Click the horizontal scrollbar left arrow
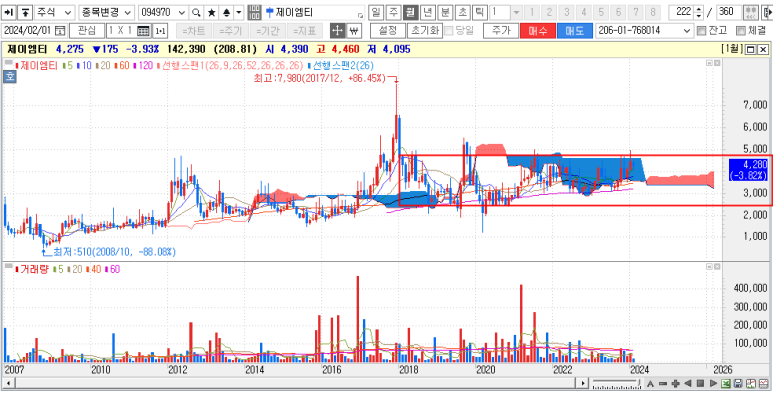Image resolution: width=773 pixels, height=397 pixels. pyautogui.click(x=7, y=383)
